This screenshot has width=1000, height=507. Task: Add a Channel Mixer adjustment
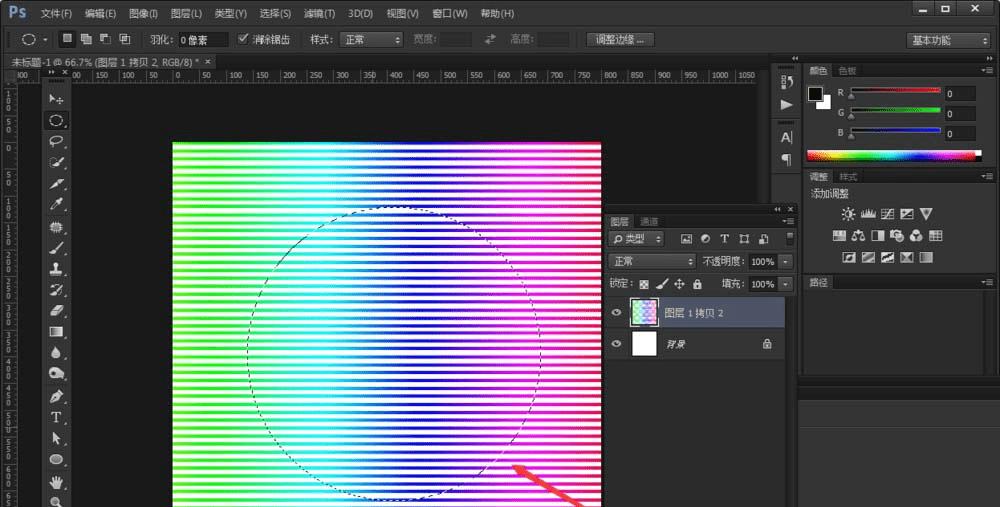coord(916,235)
